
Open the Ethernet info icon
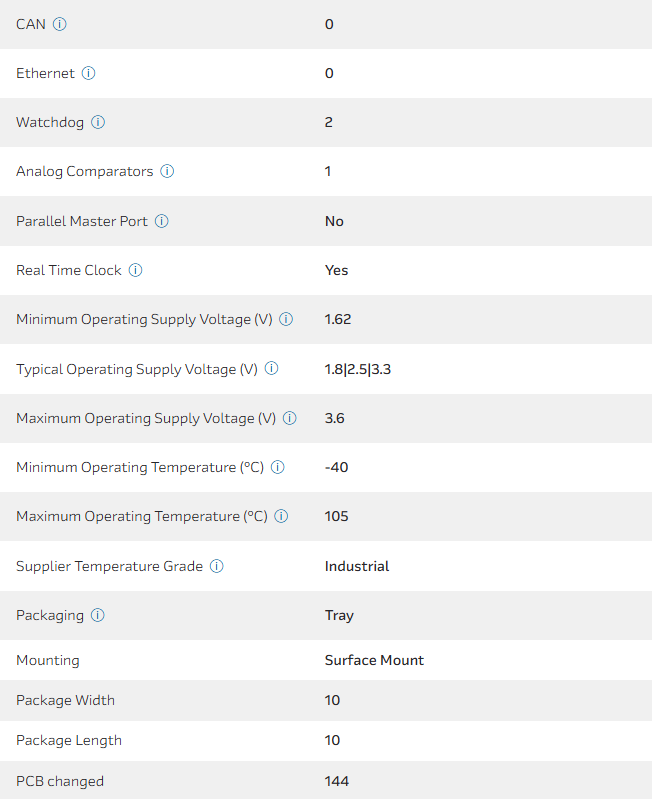(x=88, y=73)
